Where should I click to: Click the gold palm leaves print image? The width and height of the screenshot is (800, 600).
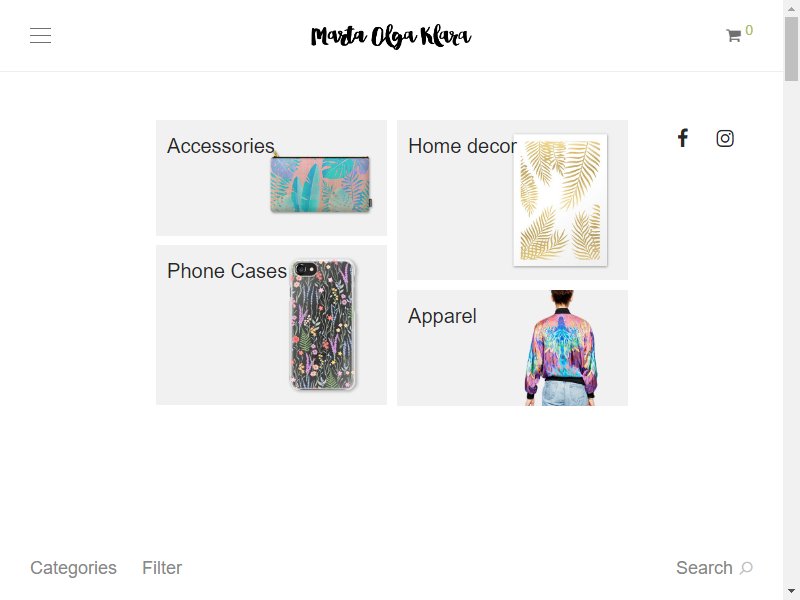pyautogui.click(x=560, y=200)
